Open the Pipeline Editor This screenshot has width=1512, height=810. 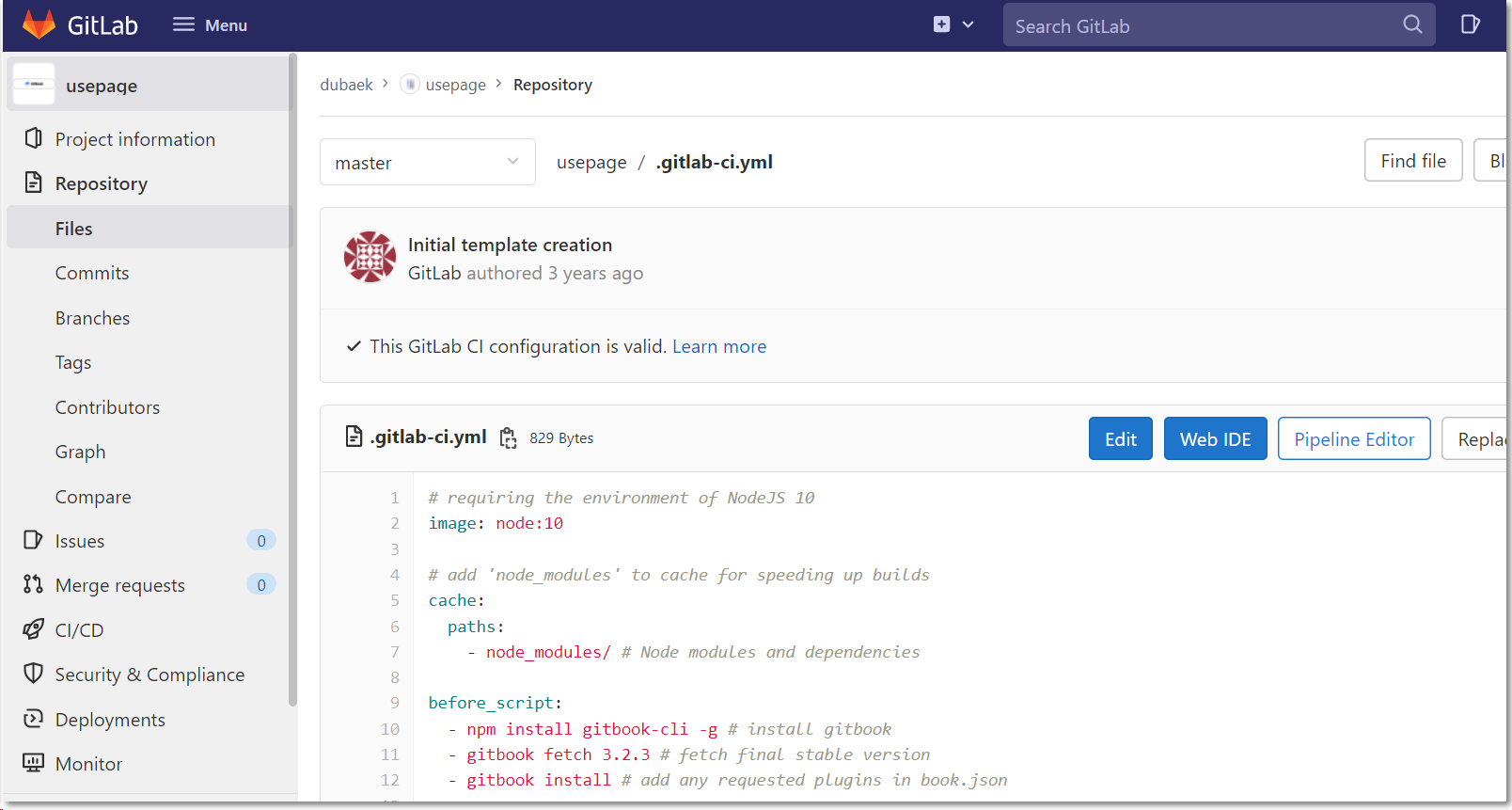click(1354, 438)
